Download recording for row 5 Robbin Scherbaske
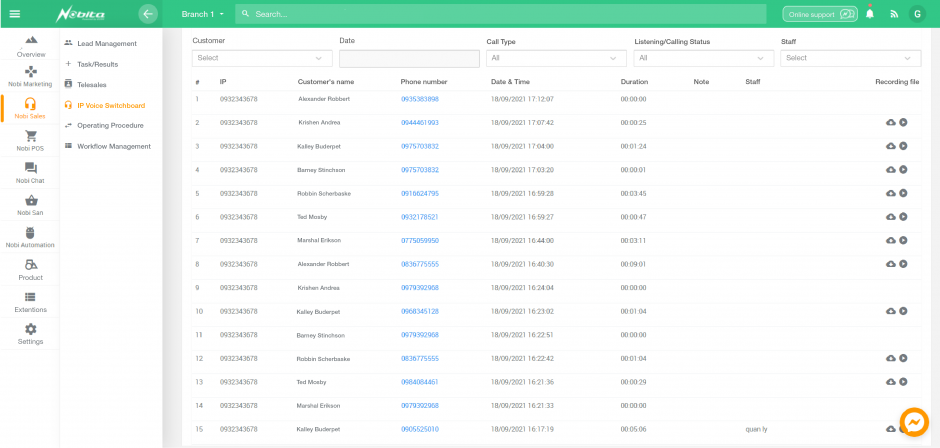 [891, 193]
